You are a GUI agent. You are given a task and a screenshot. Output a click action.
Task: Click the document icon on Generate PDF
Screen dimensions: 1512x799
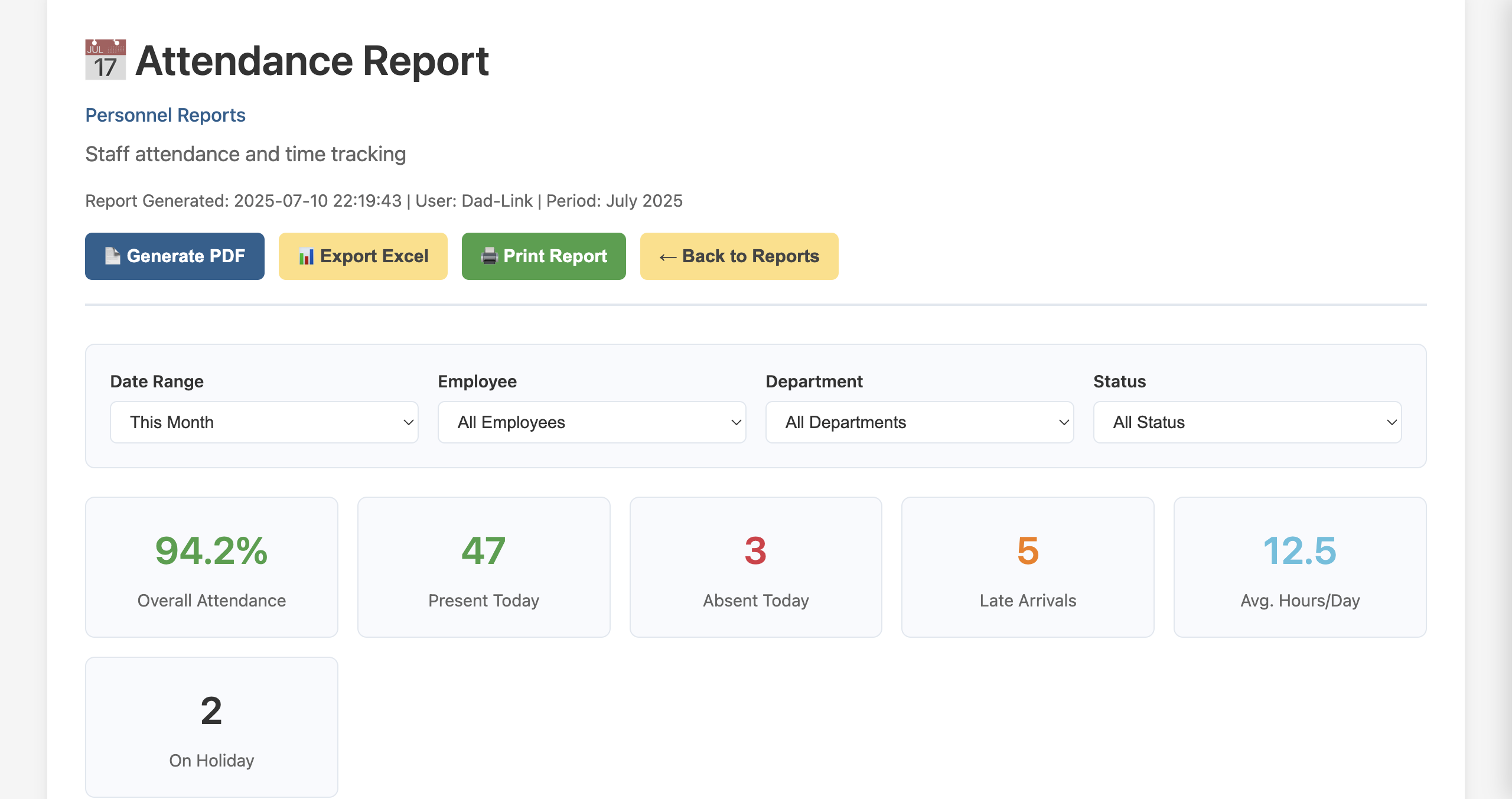(112, 256)
